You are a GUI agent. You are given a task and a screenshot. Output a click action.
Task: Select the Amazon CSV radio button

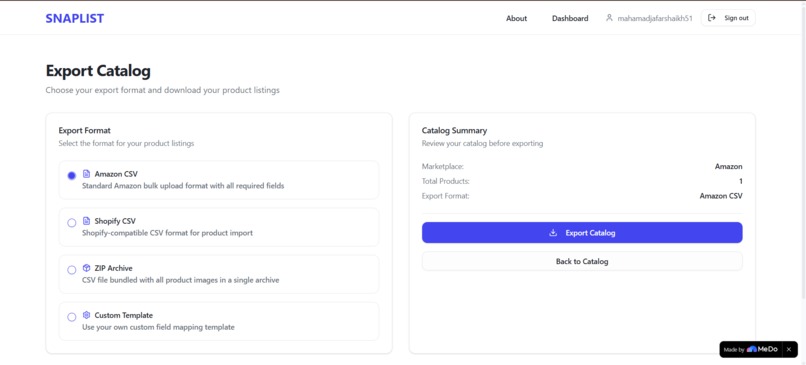72,176
